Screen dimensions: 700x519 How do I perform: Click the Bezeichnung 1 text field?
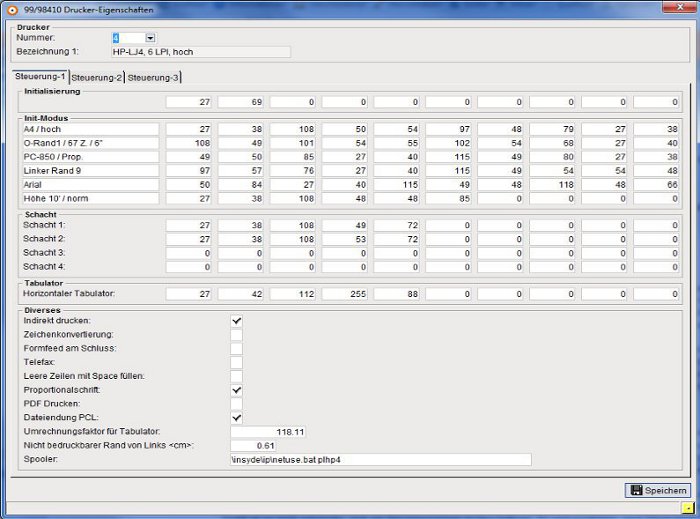click(200, 52)
